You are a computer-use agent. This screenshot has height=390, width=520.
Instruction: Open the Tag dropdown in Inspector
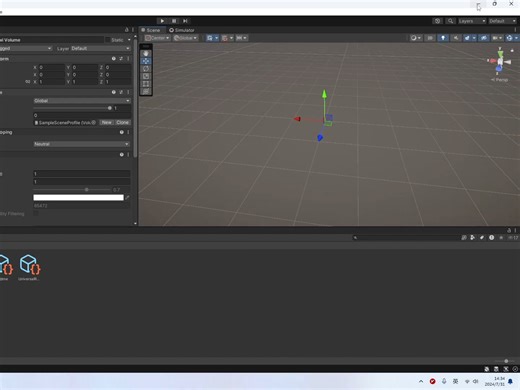pos(26,48)
